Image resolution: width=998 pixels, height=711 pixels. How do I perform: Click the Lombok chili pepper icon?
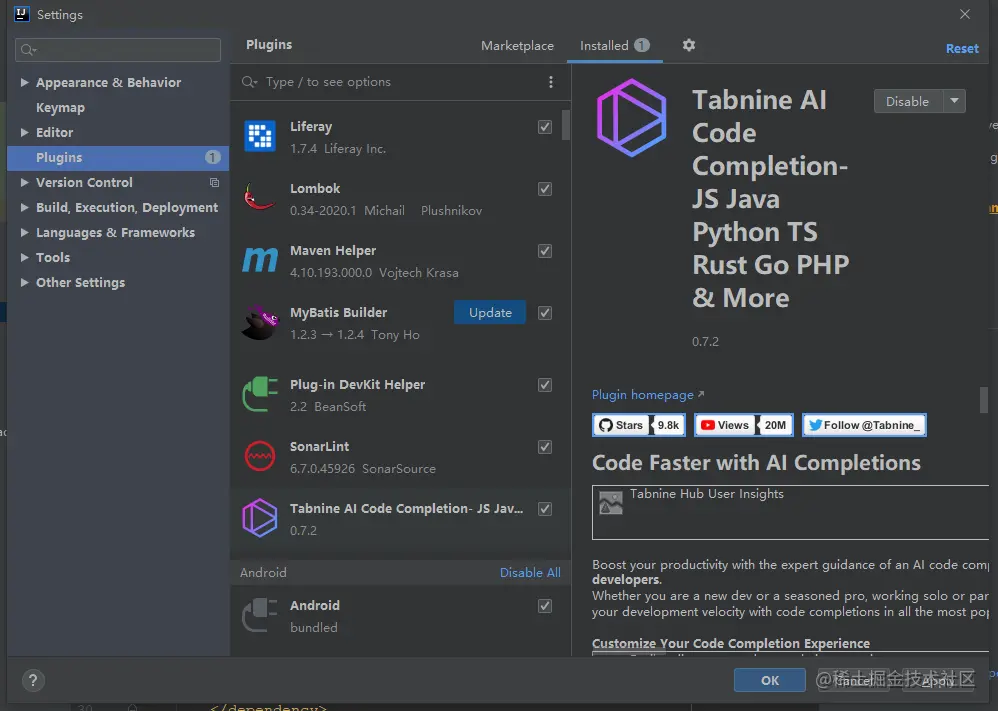pos(259,198)
